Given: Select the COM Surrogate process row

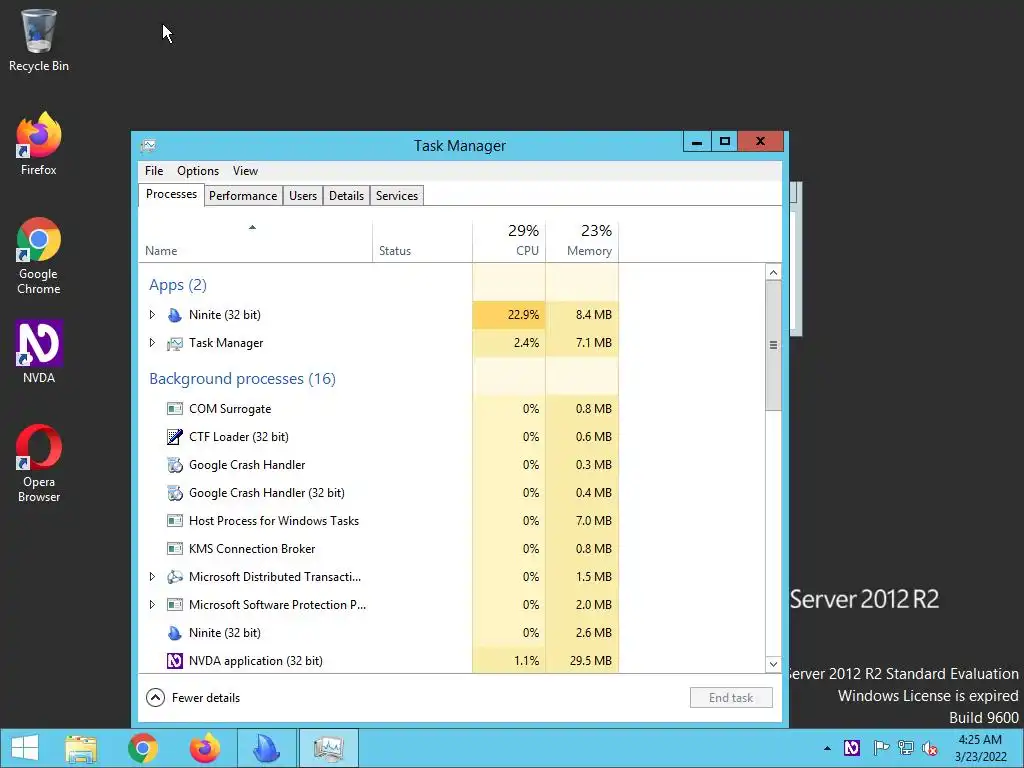Looking at the screenshot, I should pyautogui.click(x=379, y=409).
